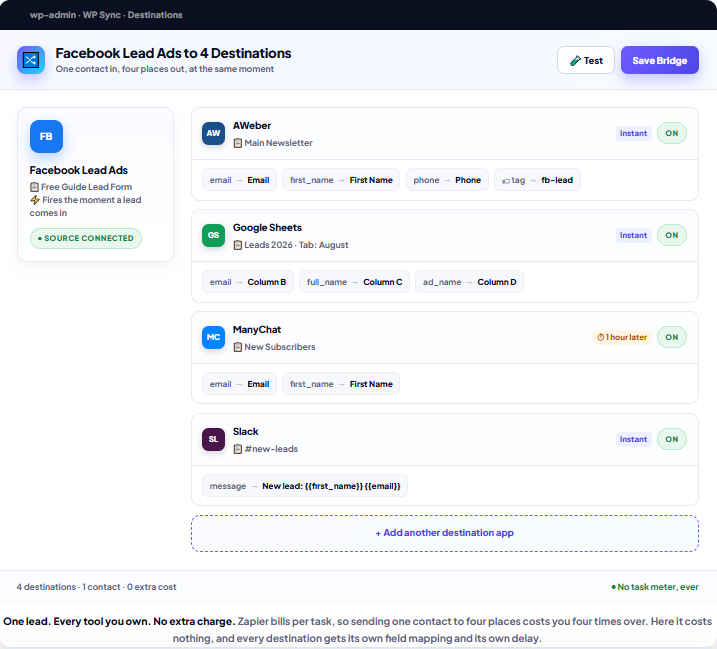Screen dimensions: 717x649
Task: Click the GS Google Sheets app icon
Action: 214,235
